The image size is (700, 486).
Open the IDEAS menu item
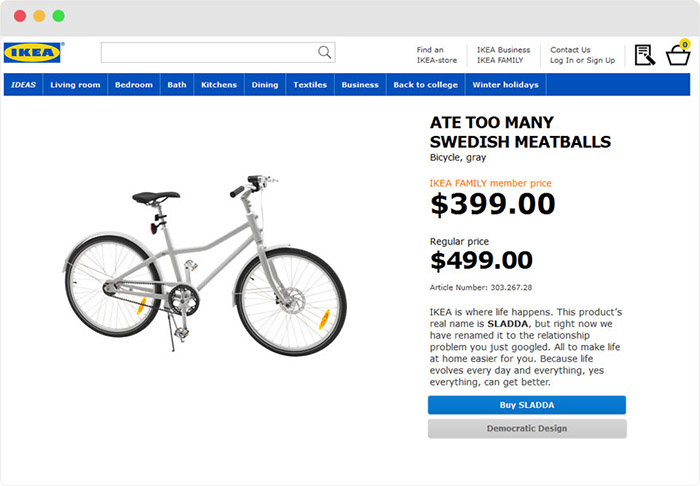click(23, 85)
